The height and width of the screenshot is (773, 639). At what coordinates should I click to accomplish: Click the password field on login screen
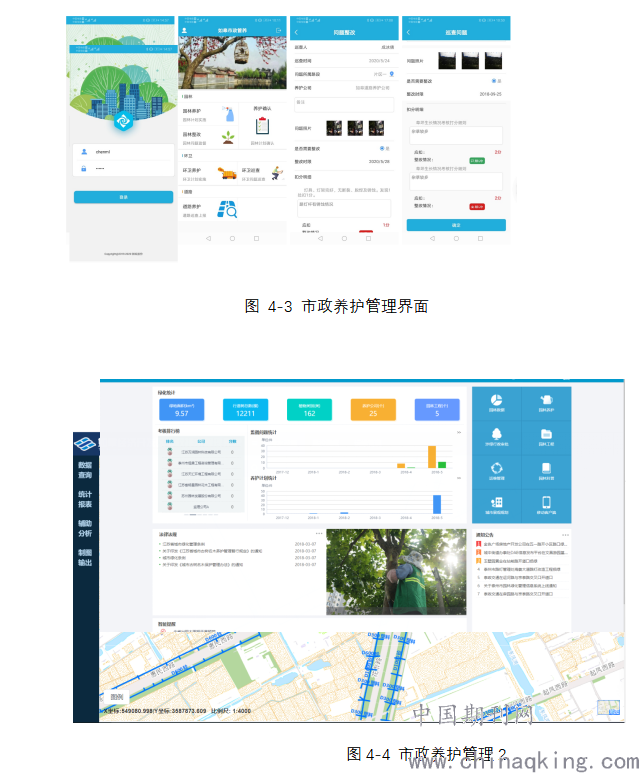click(x=123, y=169)
